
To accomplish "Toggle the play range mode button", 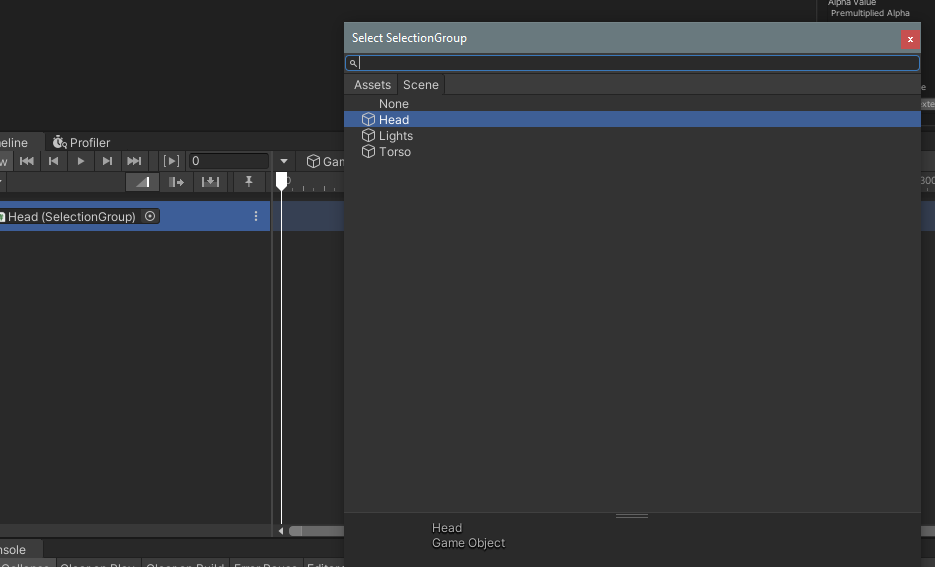I will [172, 161].
